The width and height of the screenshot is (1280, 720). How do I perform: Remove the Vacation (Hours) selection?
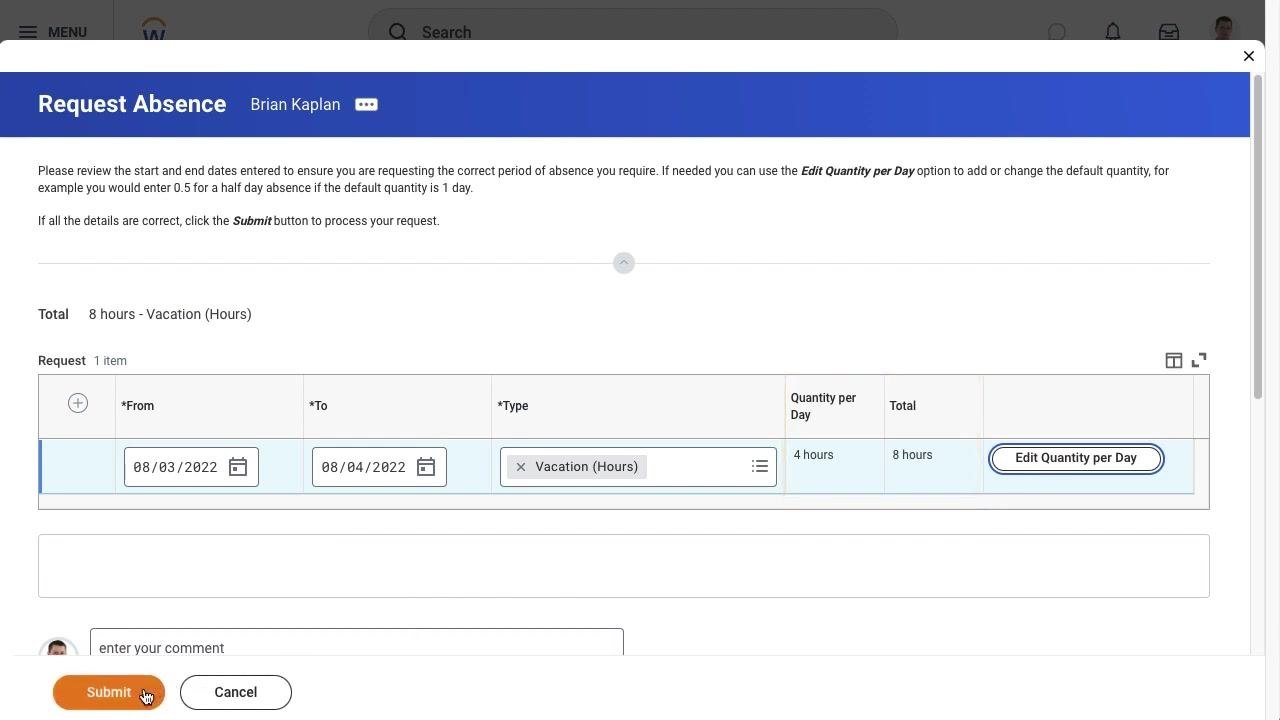pos(521,467)
